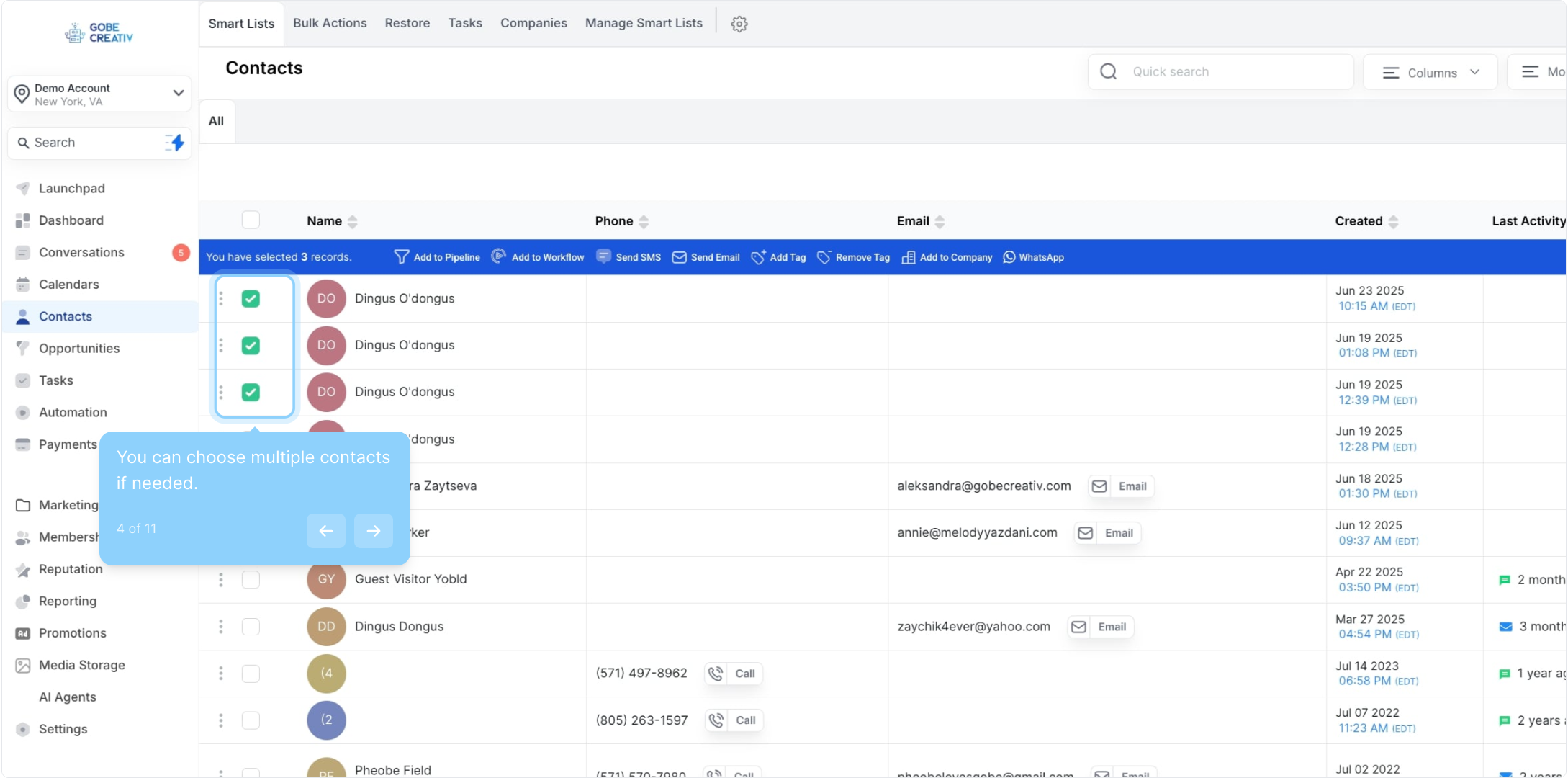1568x778 pixels.
Task: Switch to the Bulk Actions tab
Action: click(330, 23)
